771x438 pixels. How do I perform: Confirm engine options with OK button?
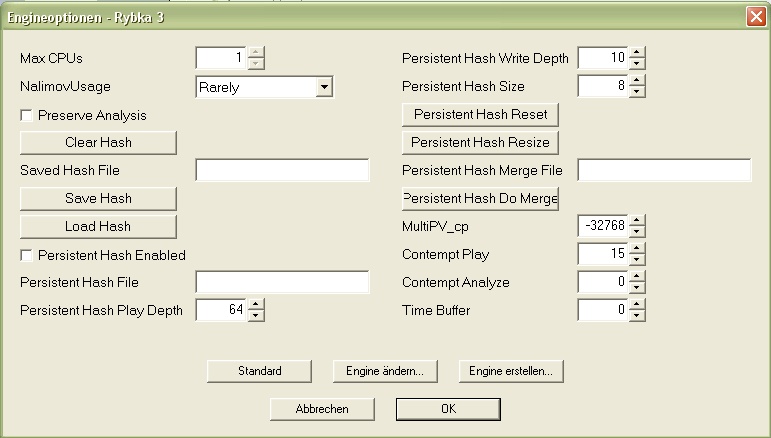pyautogui.click(x=448, y=409)
